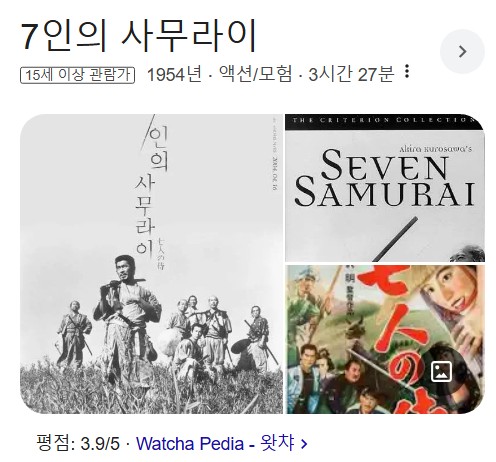Image resolution: width=496 pixels, height=462 pixels.
Task: Click the 평점: 3.9/5 rating score
Action: click(78, 444)
